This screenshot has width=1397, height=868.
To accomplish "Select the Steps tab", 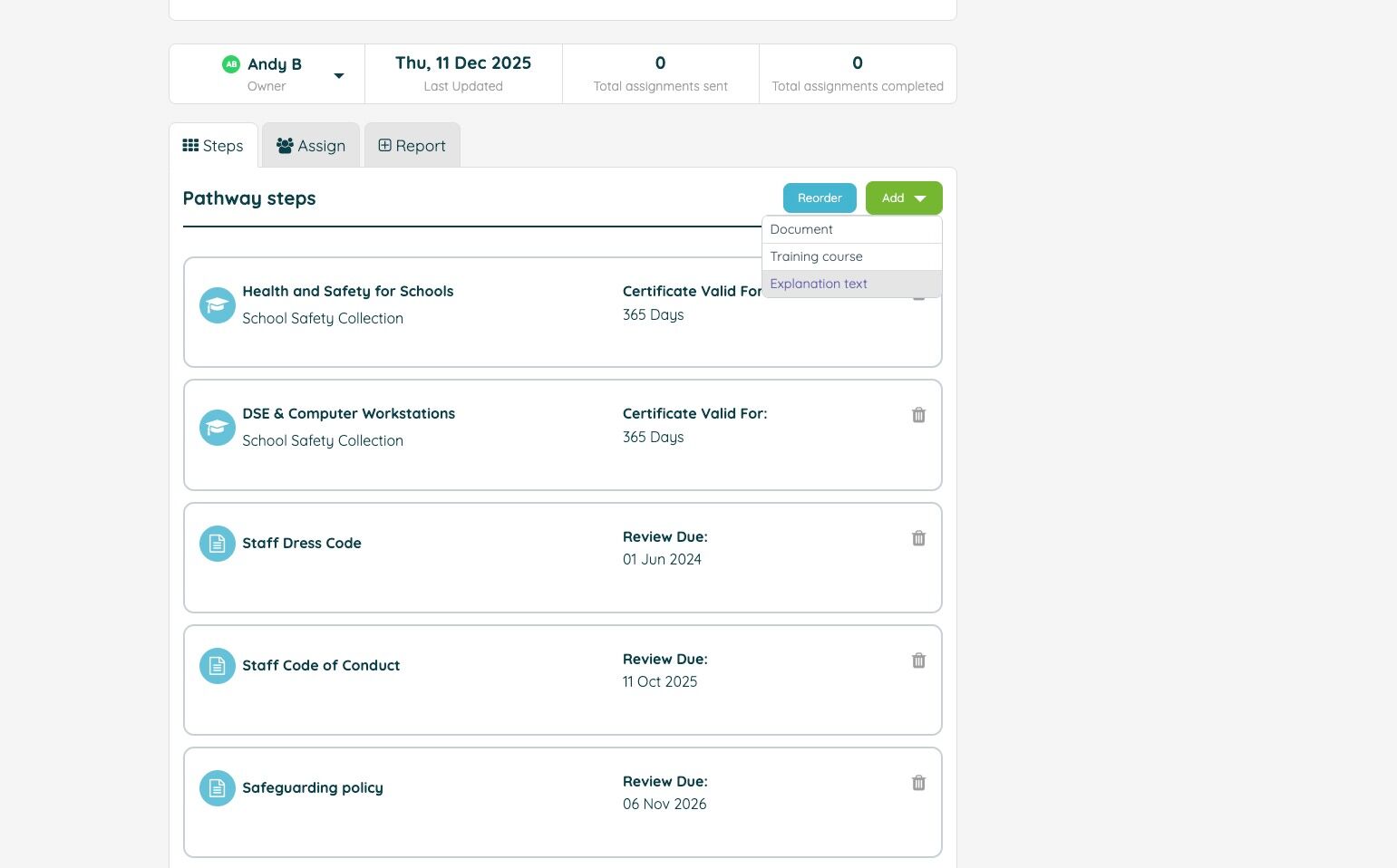I will [x=213, y=146].
